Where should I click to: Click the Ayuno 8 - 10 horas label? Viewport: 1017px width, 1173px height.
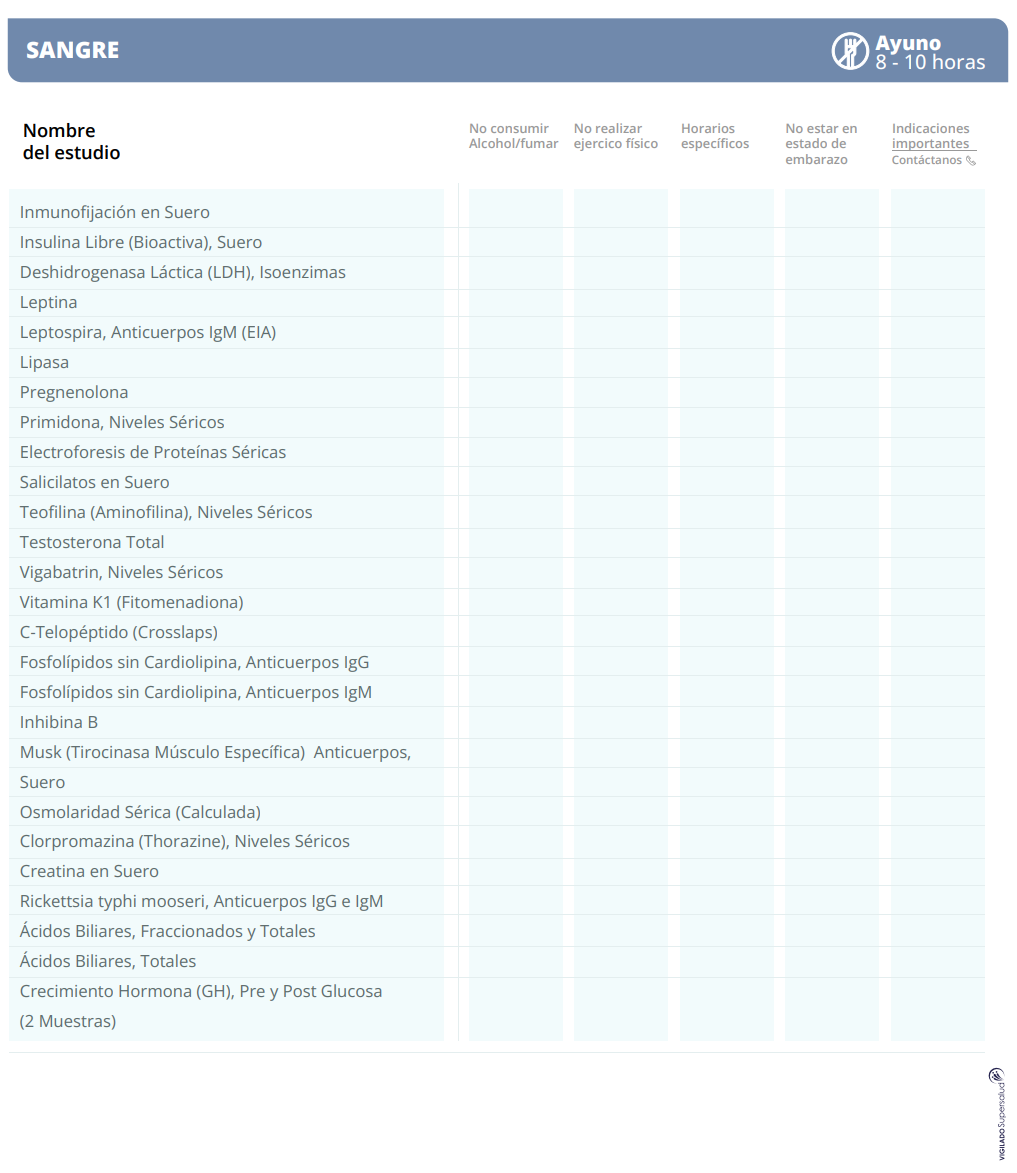coord(929,52)
